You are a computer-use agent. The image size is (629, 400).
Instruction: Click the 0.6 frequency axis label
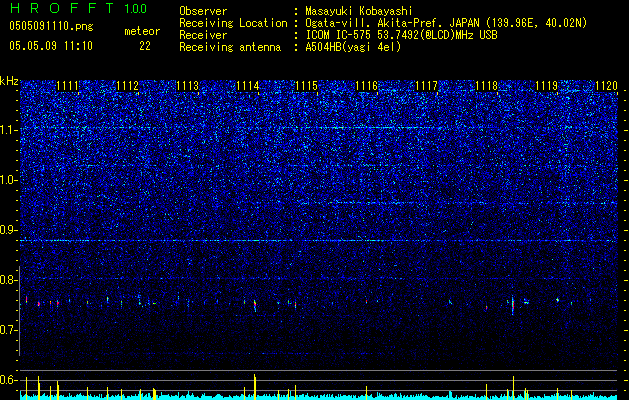pyautogui.click(x=9, y=380)
